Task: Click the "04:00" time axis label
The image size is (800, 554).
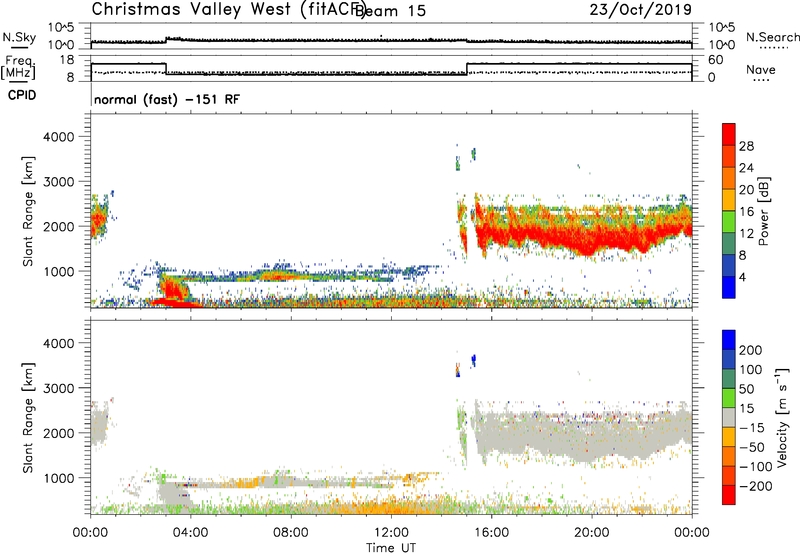Action: coord(191,533)
